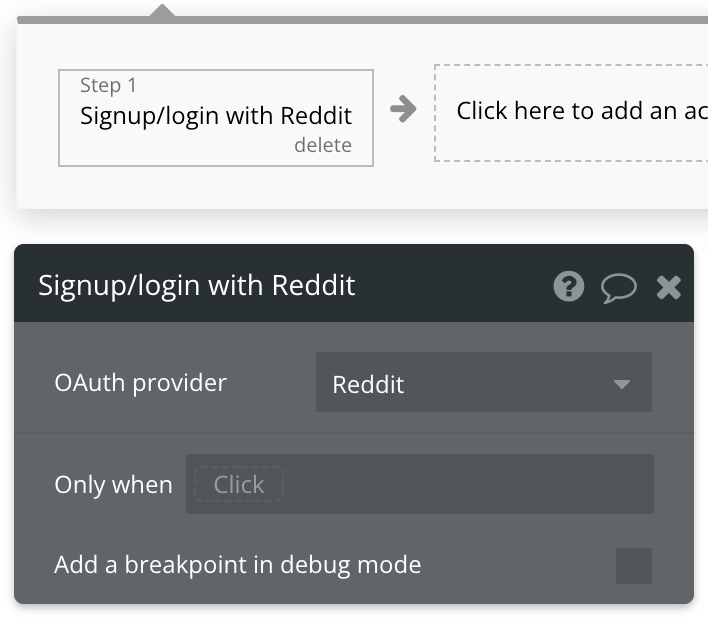Open help for Signup/login with Reddit action
708x624 pixels.
pos(568,286)
